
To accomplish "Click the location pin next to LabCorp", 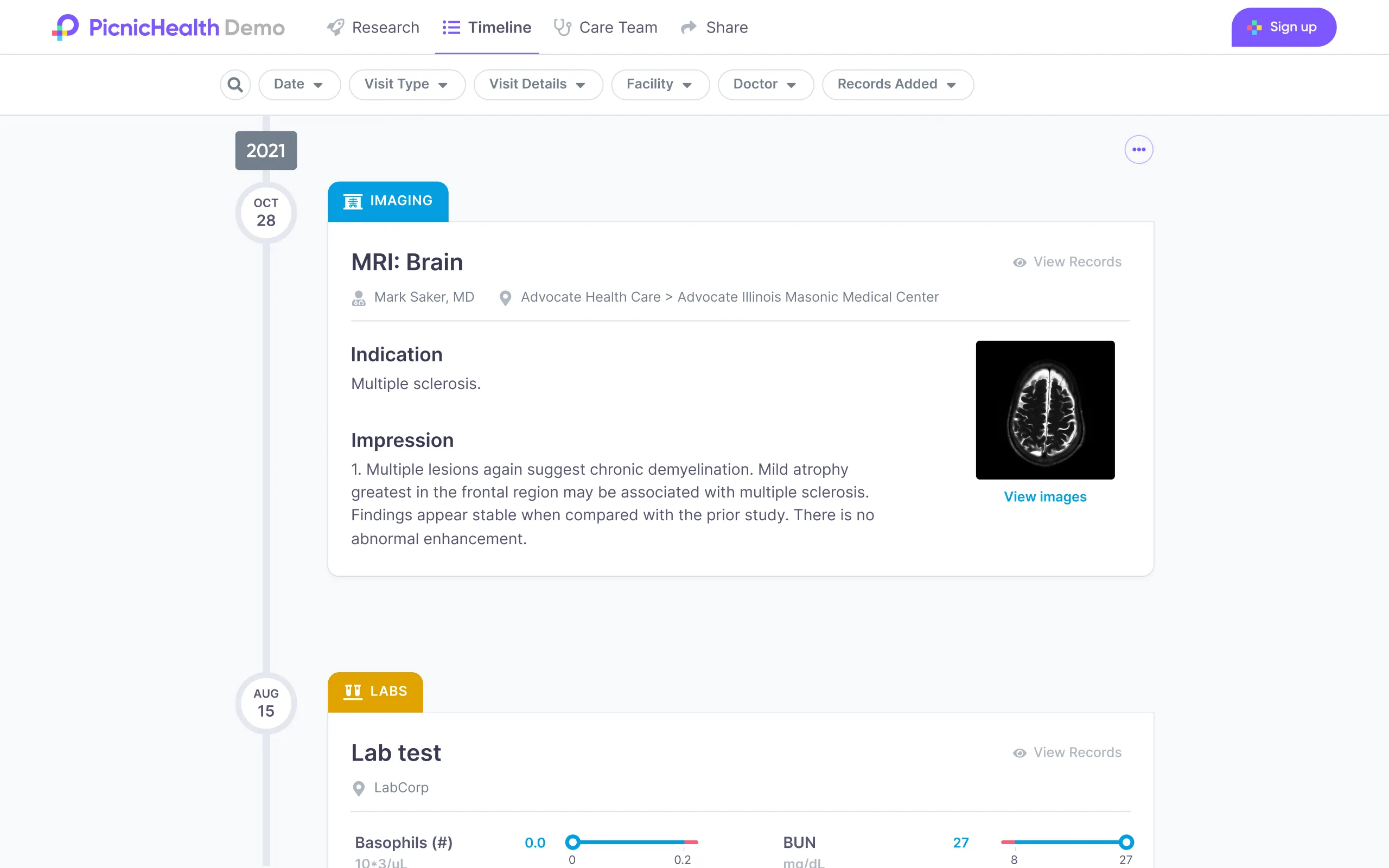I will (x=359, y=788).
